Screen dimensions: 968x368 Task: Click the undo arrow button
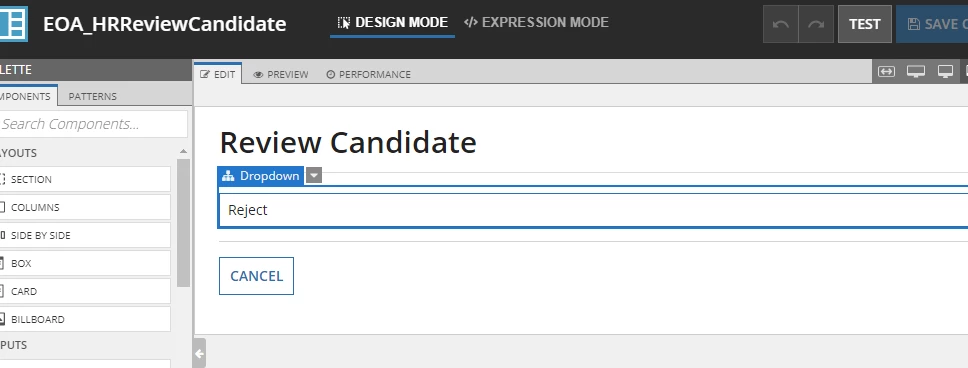click(x=781, y=24)
